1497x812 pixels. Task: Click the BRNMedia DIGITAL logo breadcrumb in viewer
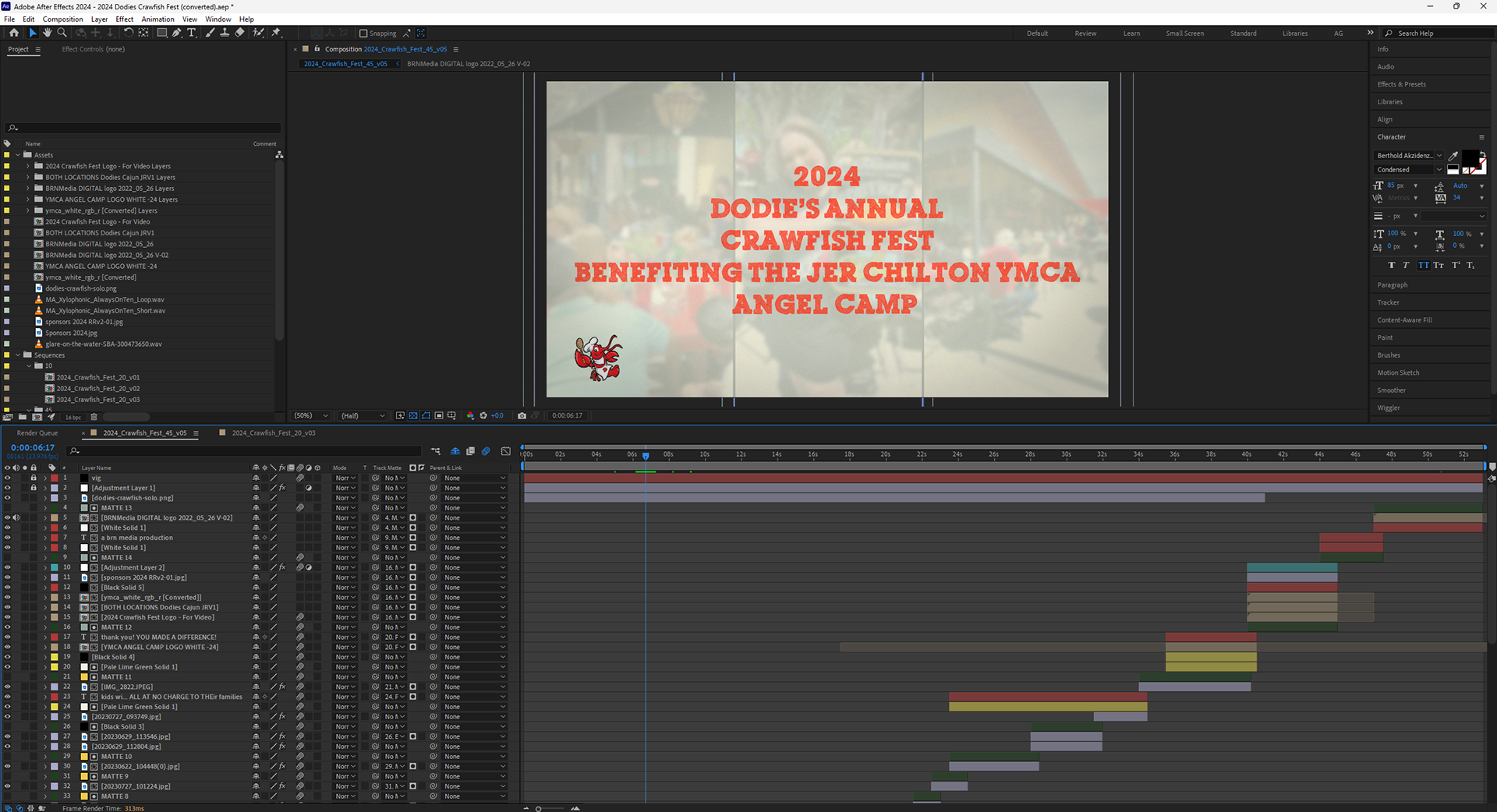(468, 64)
